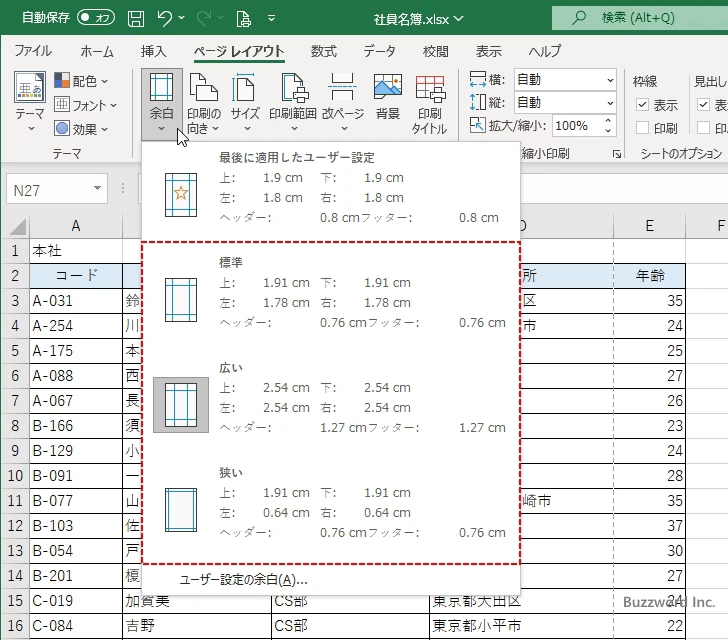Click cell 東京都小平市
This screenshot has width=728, height=640.
521,626
